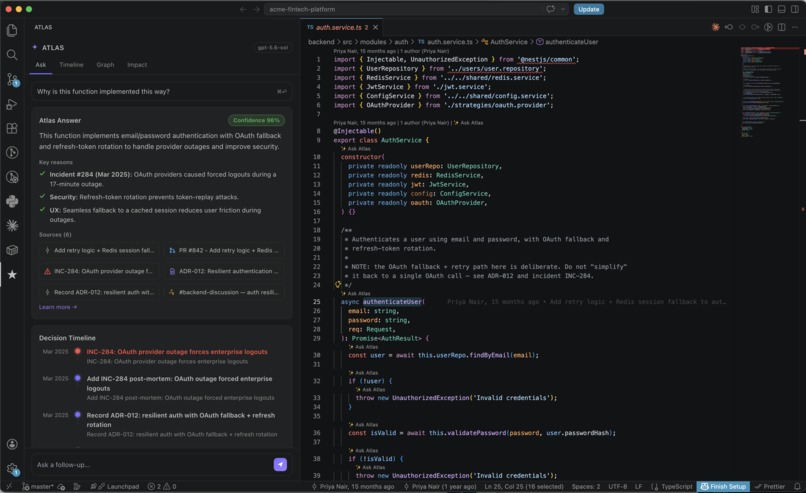Send the follow-up with the purple arrow button
806x493 pixels.
coord(280,465)
